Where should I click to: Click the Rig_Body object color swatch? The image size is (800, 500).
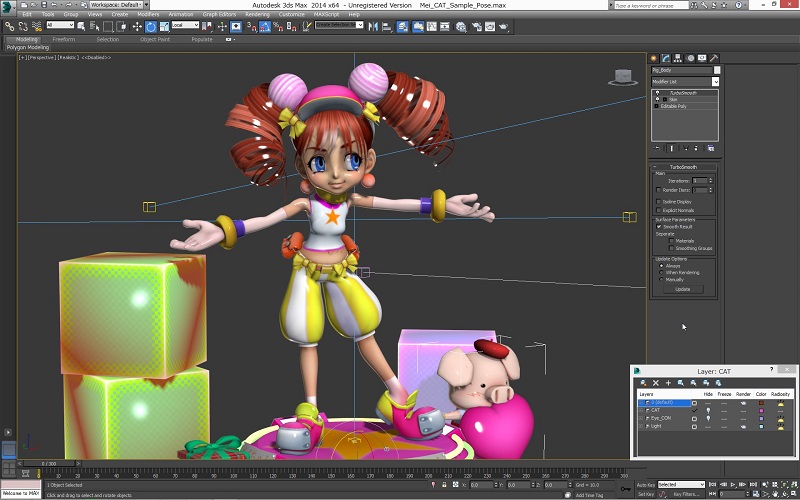pos(717,70)
